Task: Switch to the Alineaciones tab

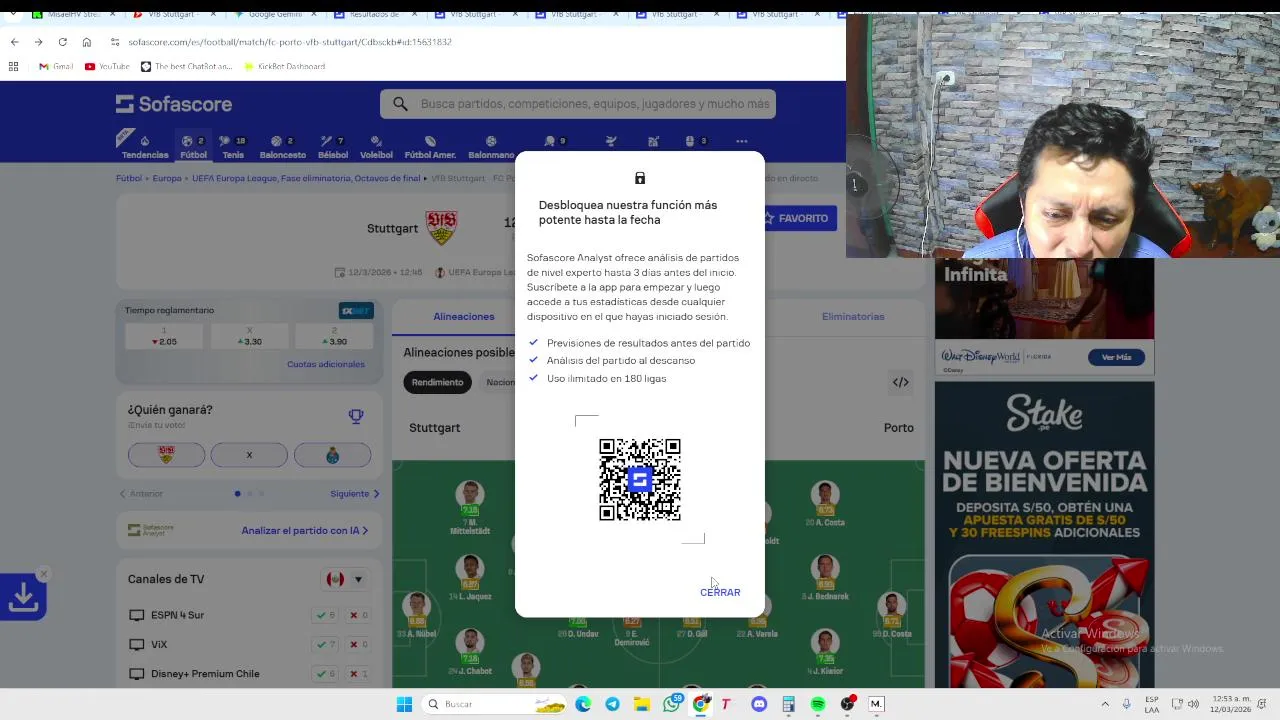Action: (463, 316)
